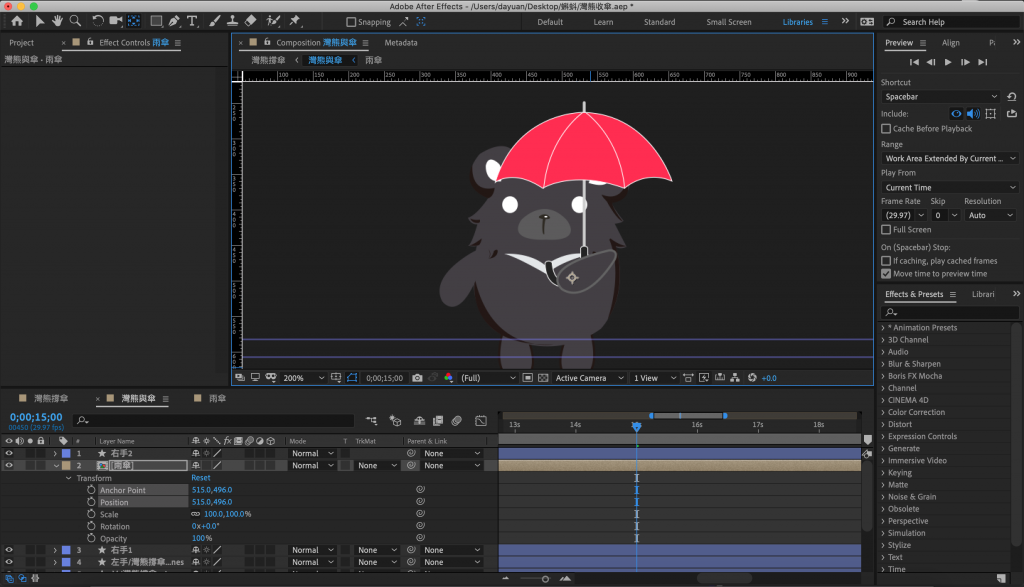Click Reset for Transform properties
1024x587 pixels.
pyautogui.click(x=200, y=478)
